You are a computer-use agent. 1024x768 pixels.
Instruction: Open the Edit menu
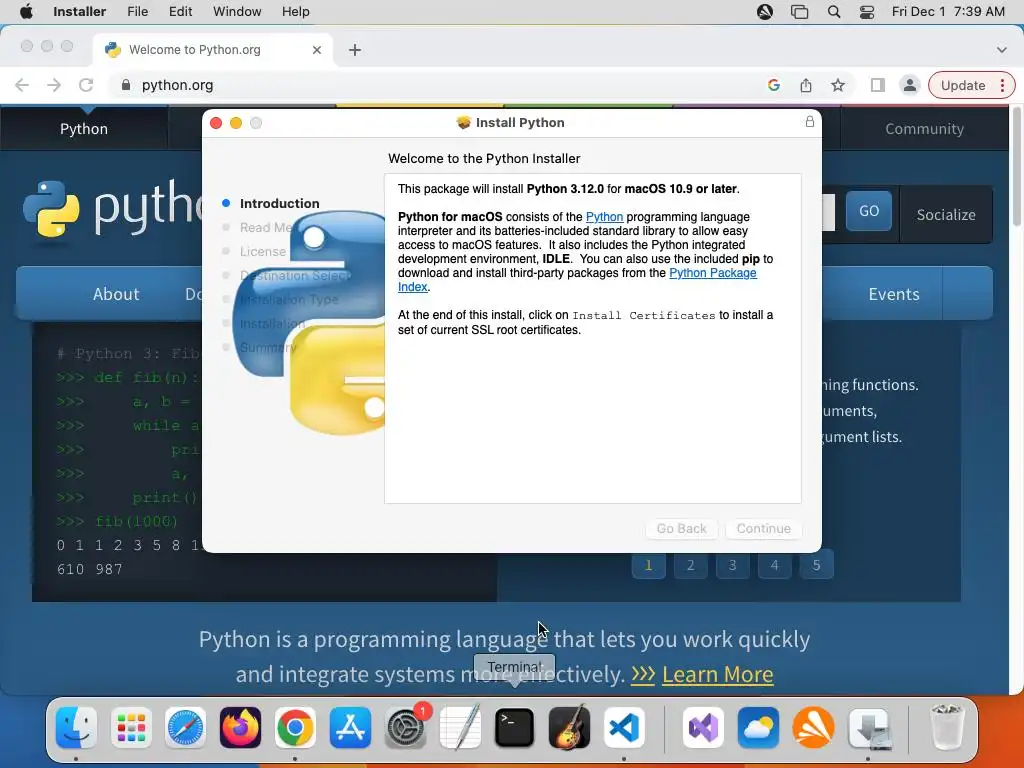(x=180, y=12)
